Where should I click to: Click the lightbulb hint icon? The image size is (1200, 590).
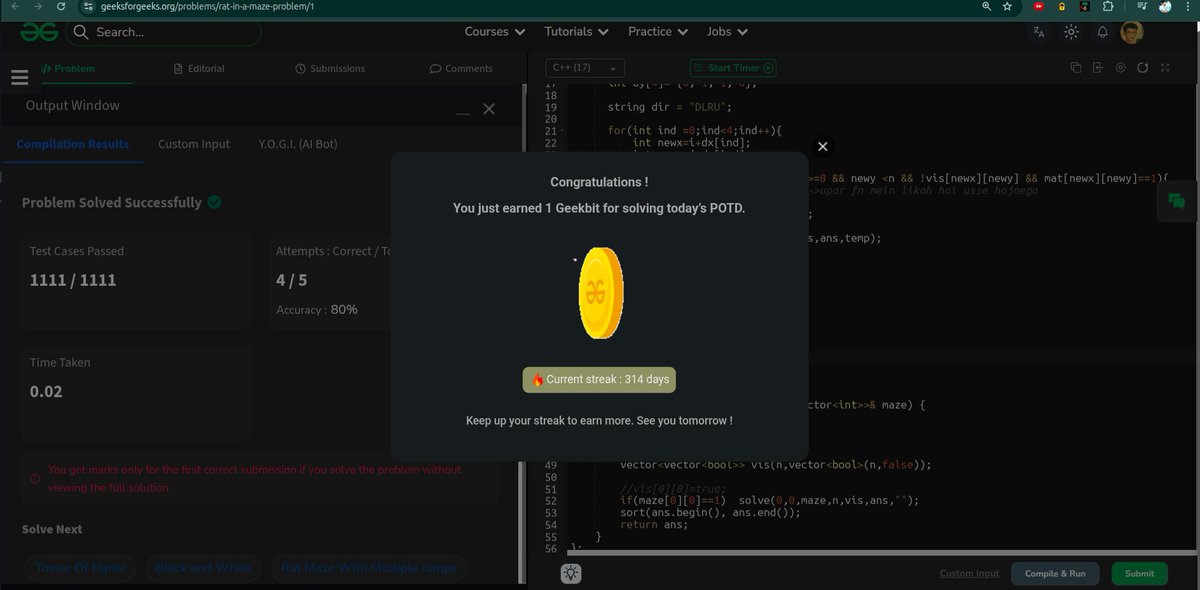[571, 573]
